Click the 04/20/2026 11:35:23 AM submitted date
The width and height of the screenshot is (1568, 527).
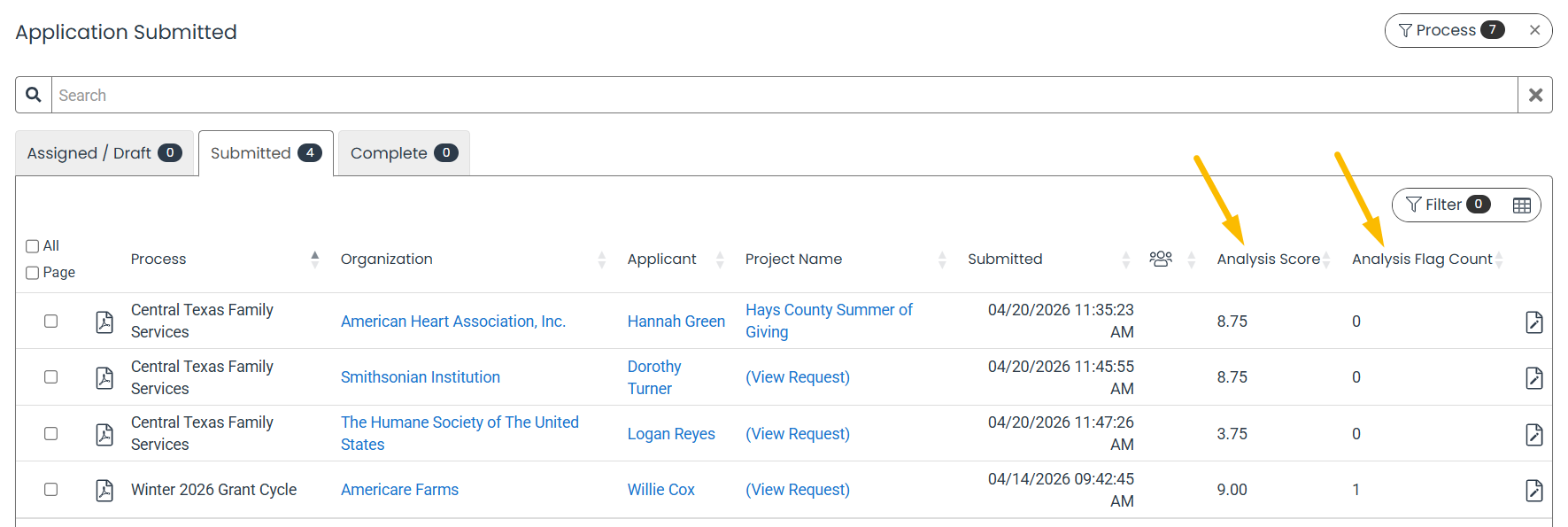(1061, 321)
